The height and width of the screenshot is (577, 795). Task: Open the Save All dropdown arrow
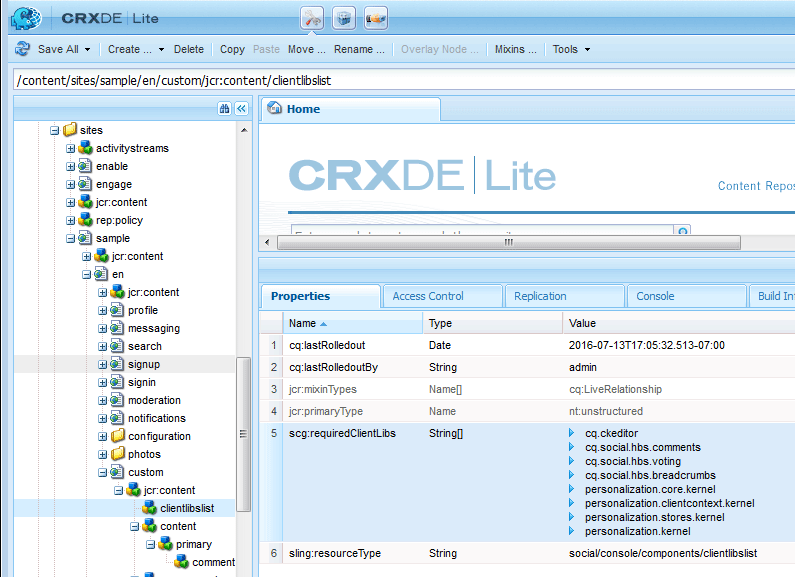87,49
